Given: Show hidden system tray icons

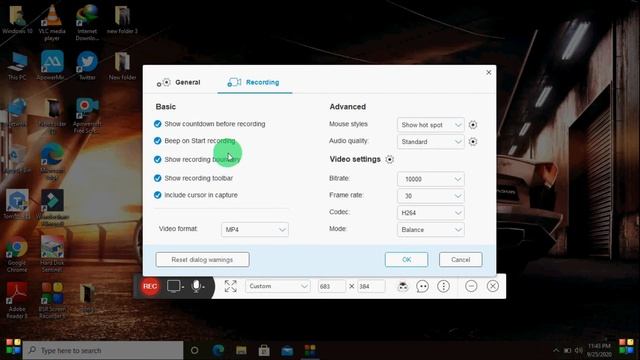Looking at the screenshot, I should [556, 350].
